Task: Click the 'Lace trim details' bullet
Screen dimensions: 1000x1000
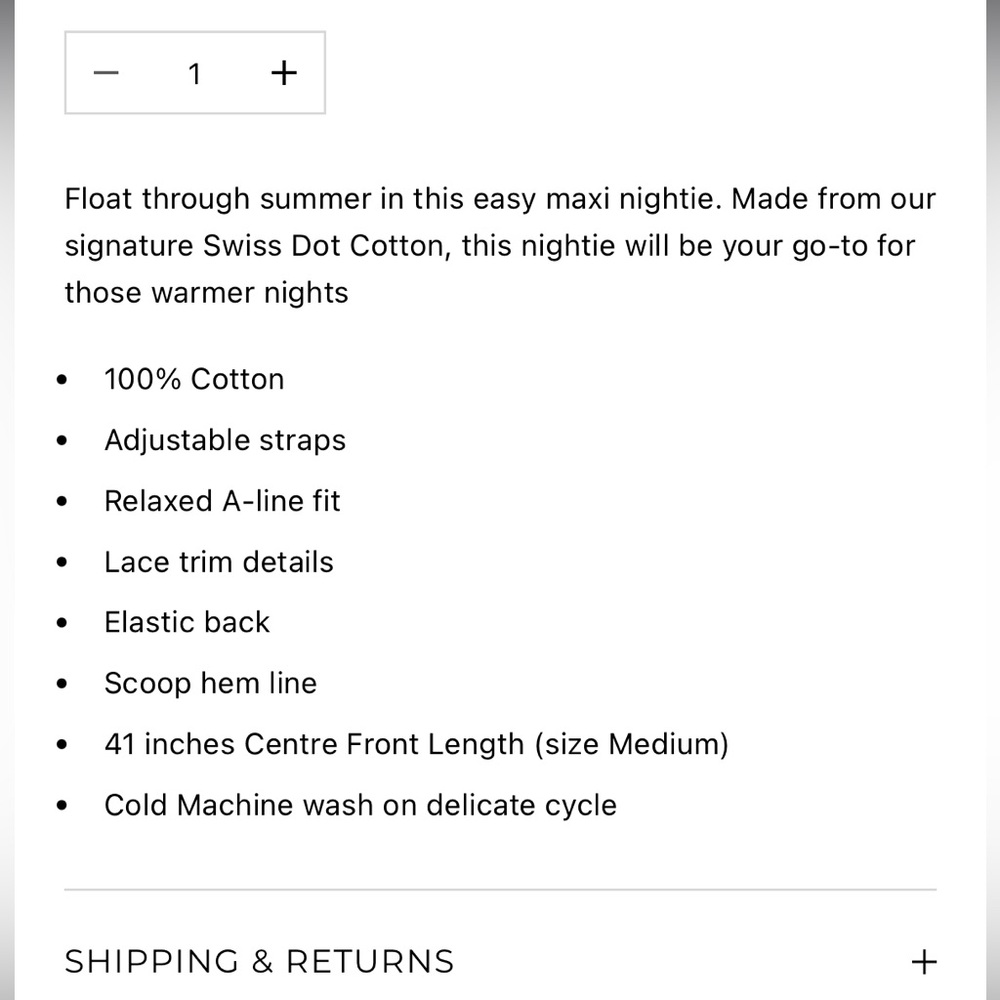Action: pos(219,562)
